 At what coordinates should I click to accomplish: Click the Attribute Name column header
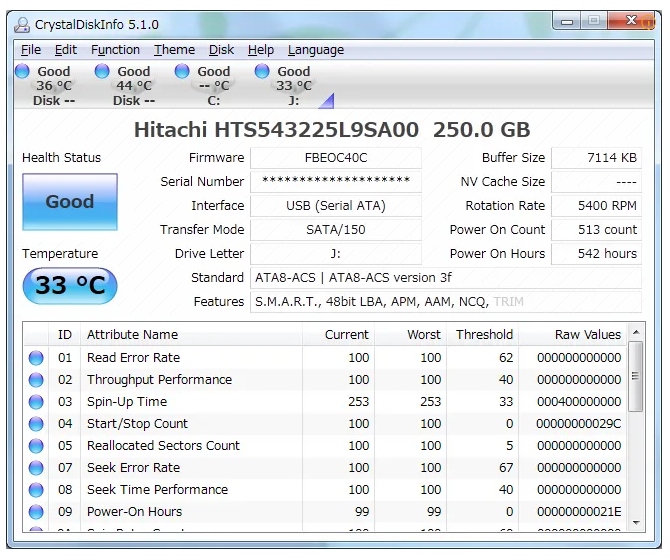(191, 334)
